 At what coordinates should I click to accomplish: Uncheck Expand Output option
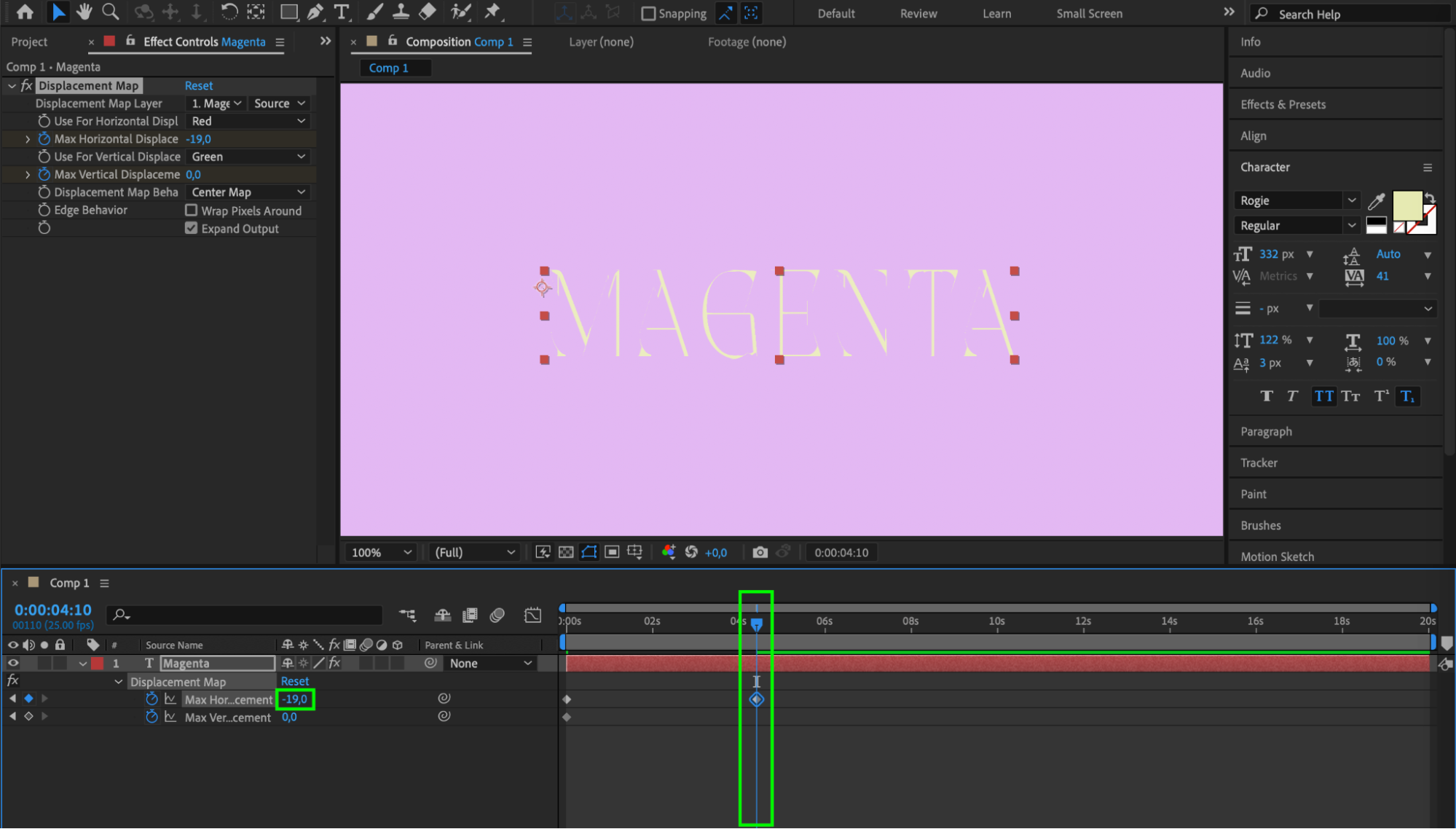tap(192, 228)
